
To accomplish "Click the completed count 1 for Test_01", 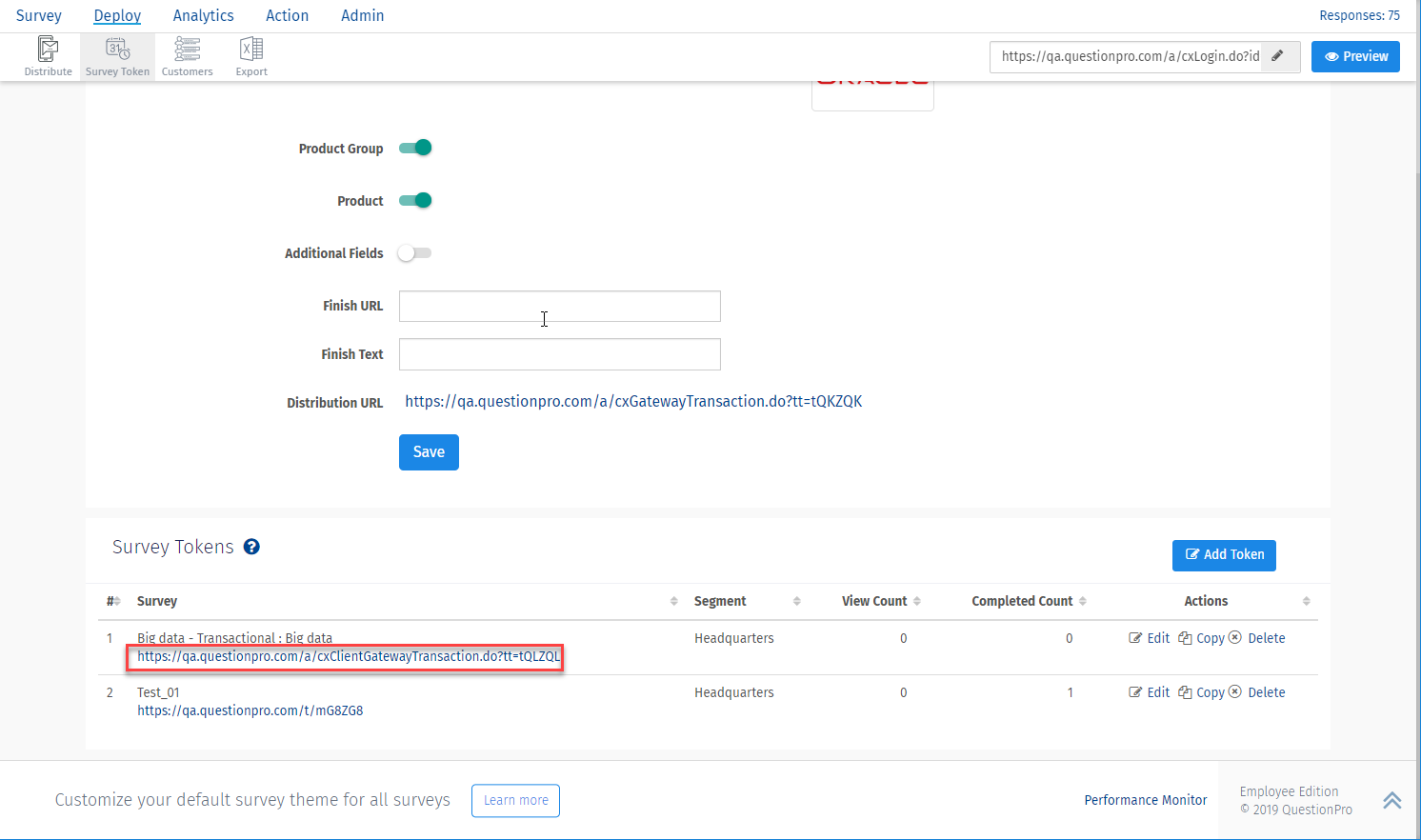I will (1070, 692).
